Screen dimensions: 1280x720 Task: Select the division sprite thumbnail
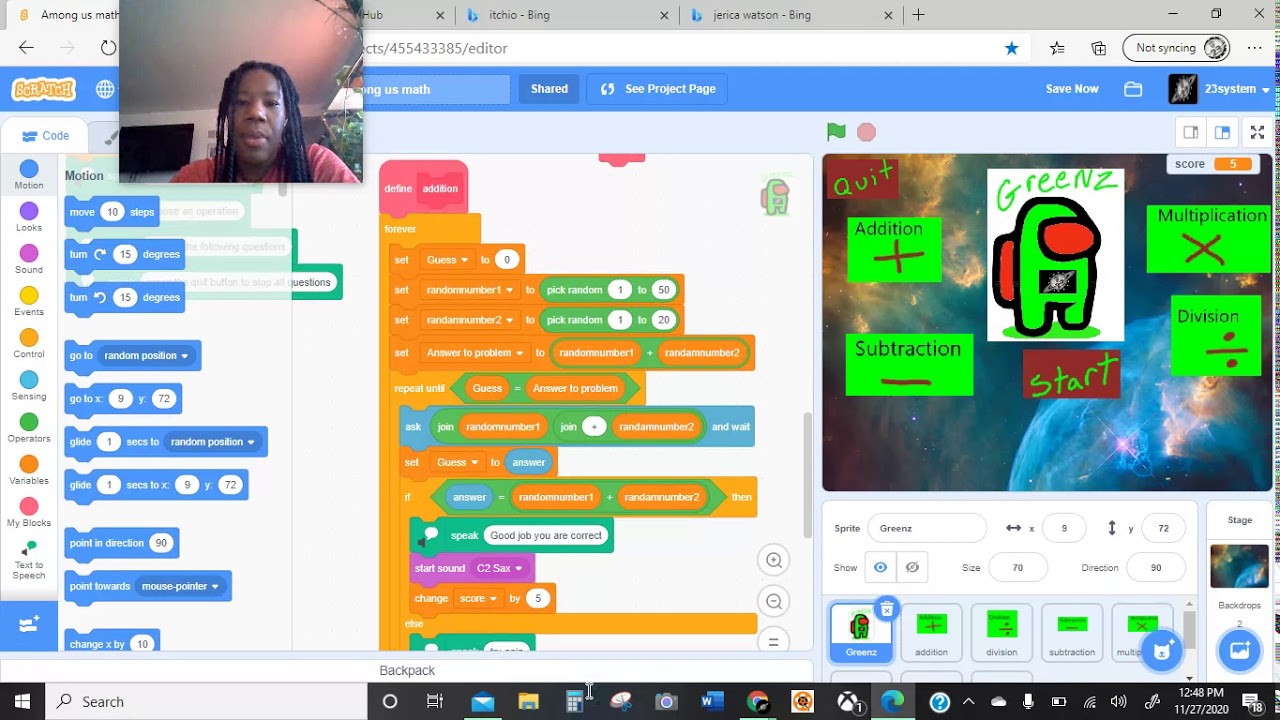[1001, 632]
